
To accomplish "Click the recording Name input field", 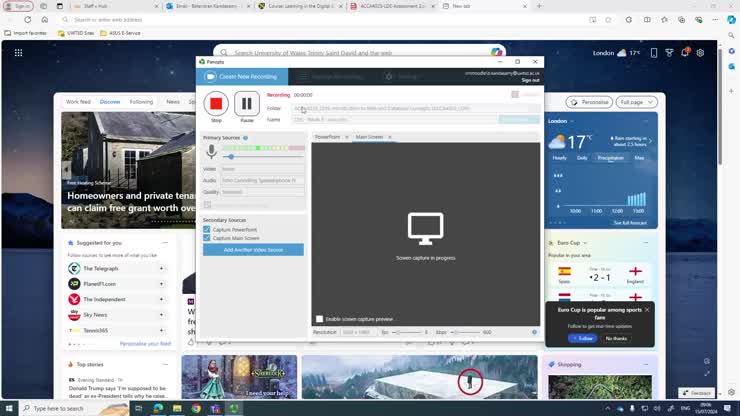I will pyautogui.click(x=395, y=119).
